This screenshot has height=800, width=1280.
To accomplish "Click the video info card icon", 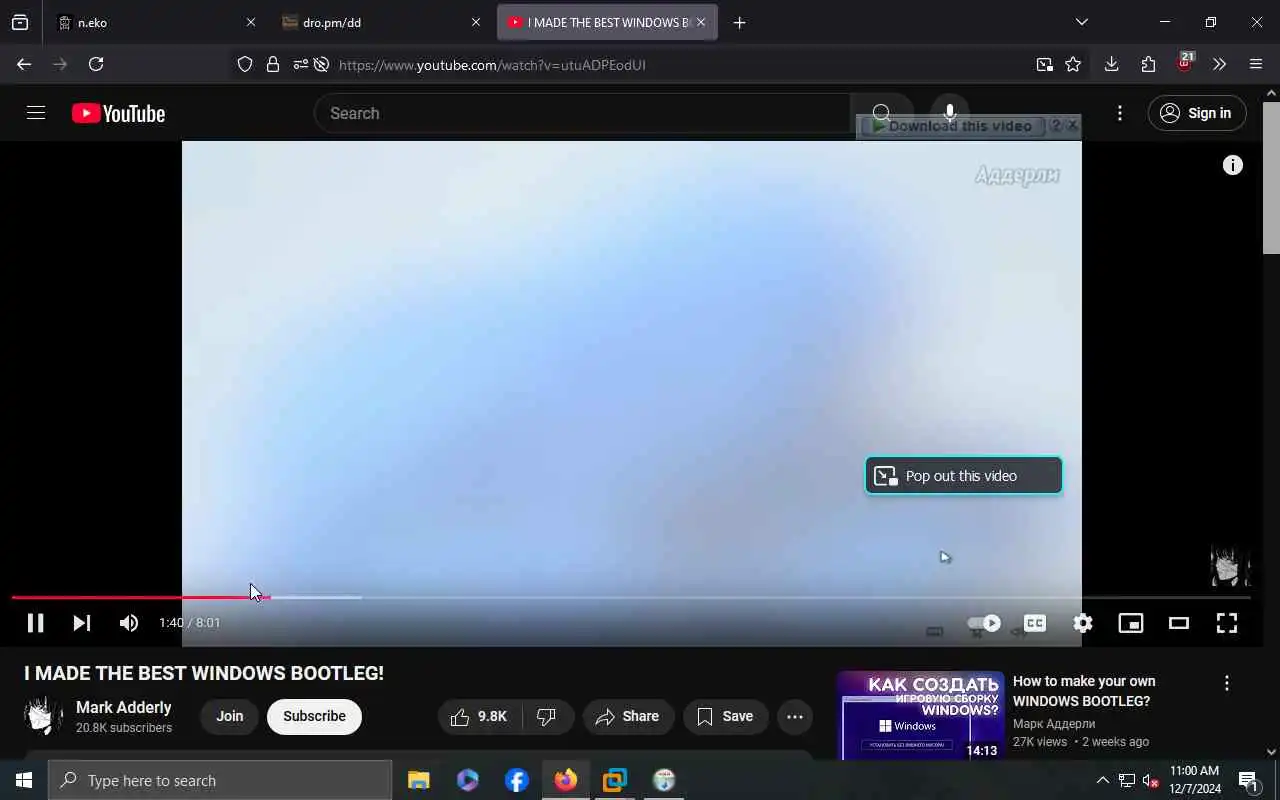I will coord(1233,165).
